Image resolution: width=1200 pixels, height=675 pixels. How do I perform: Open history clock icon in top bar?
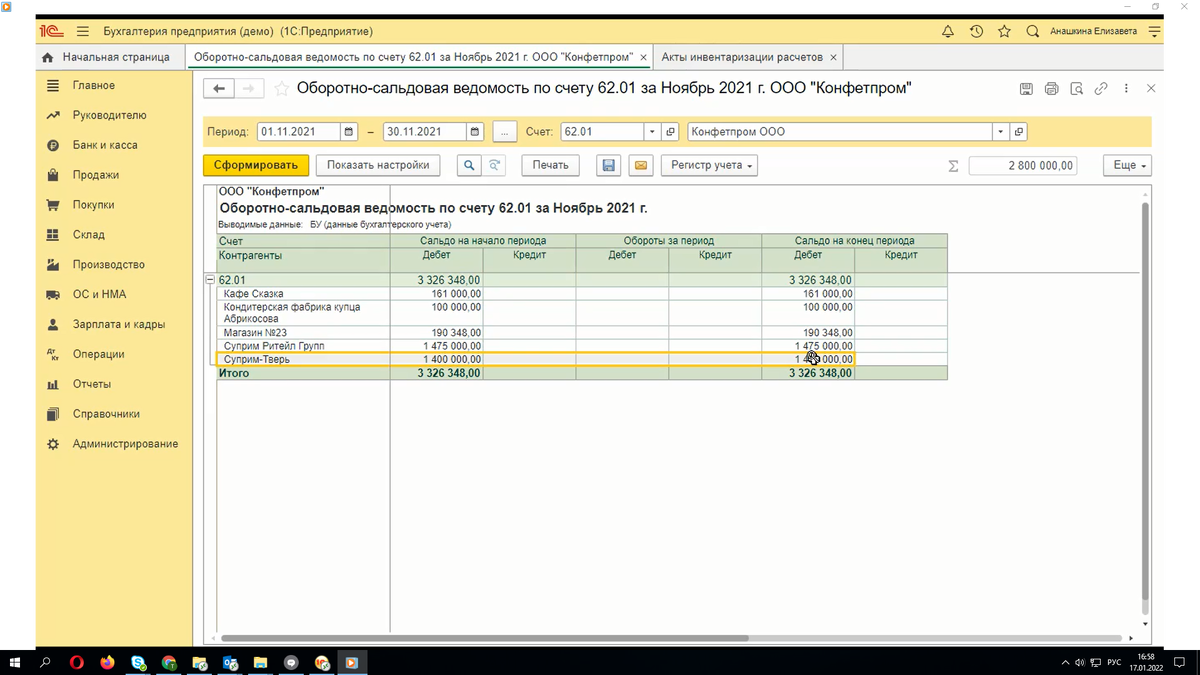click(x=977, y=32)
